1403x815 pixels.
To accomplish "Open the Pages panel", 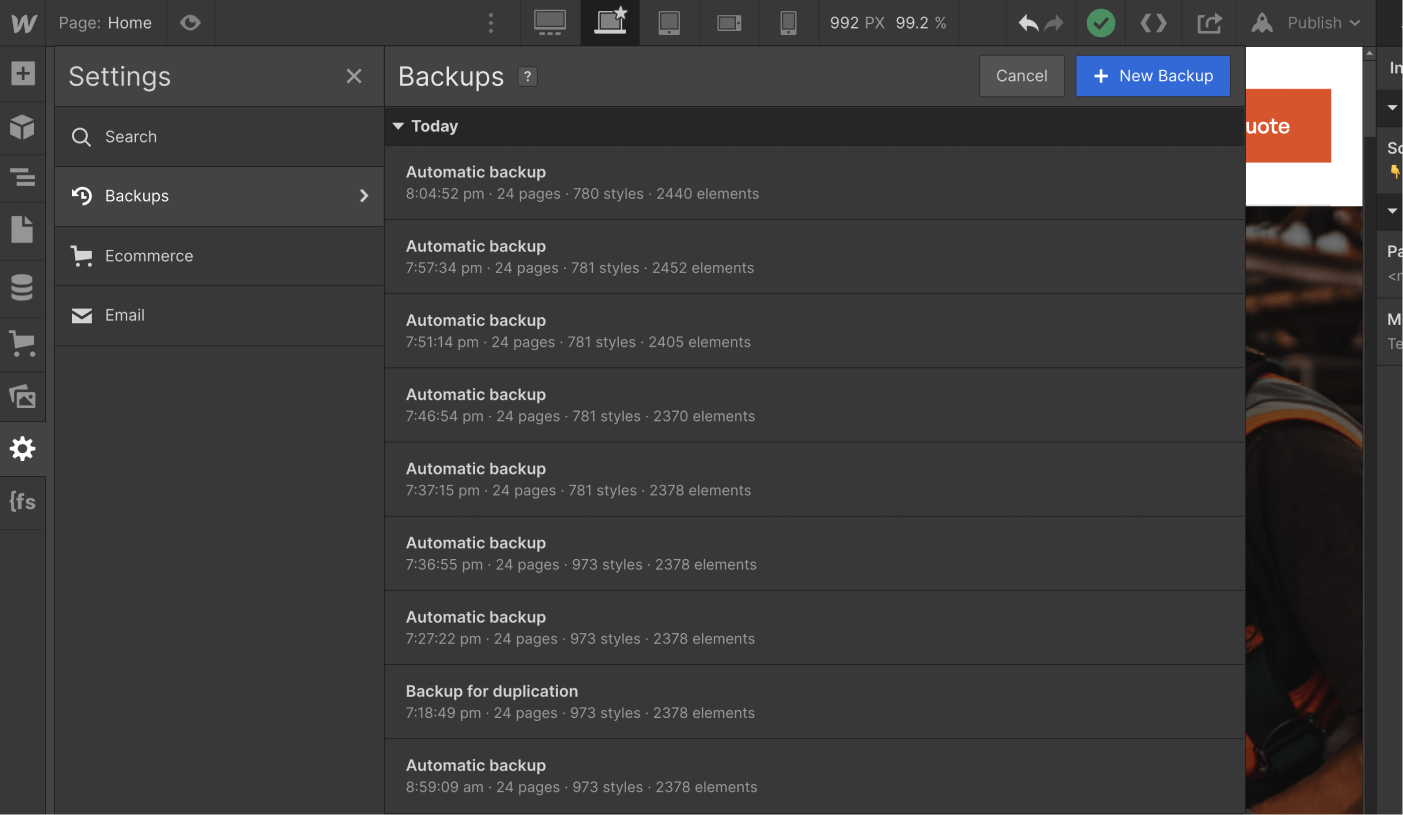I will 22,229.
